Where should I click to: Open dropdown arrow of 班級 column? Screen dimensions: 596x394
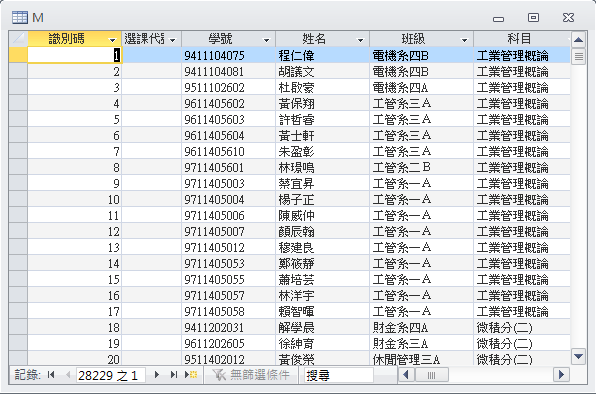[x=464, y=40]
